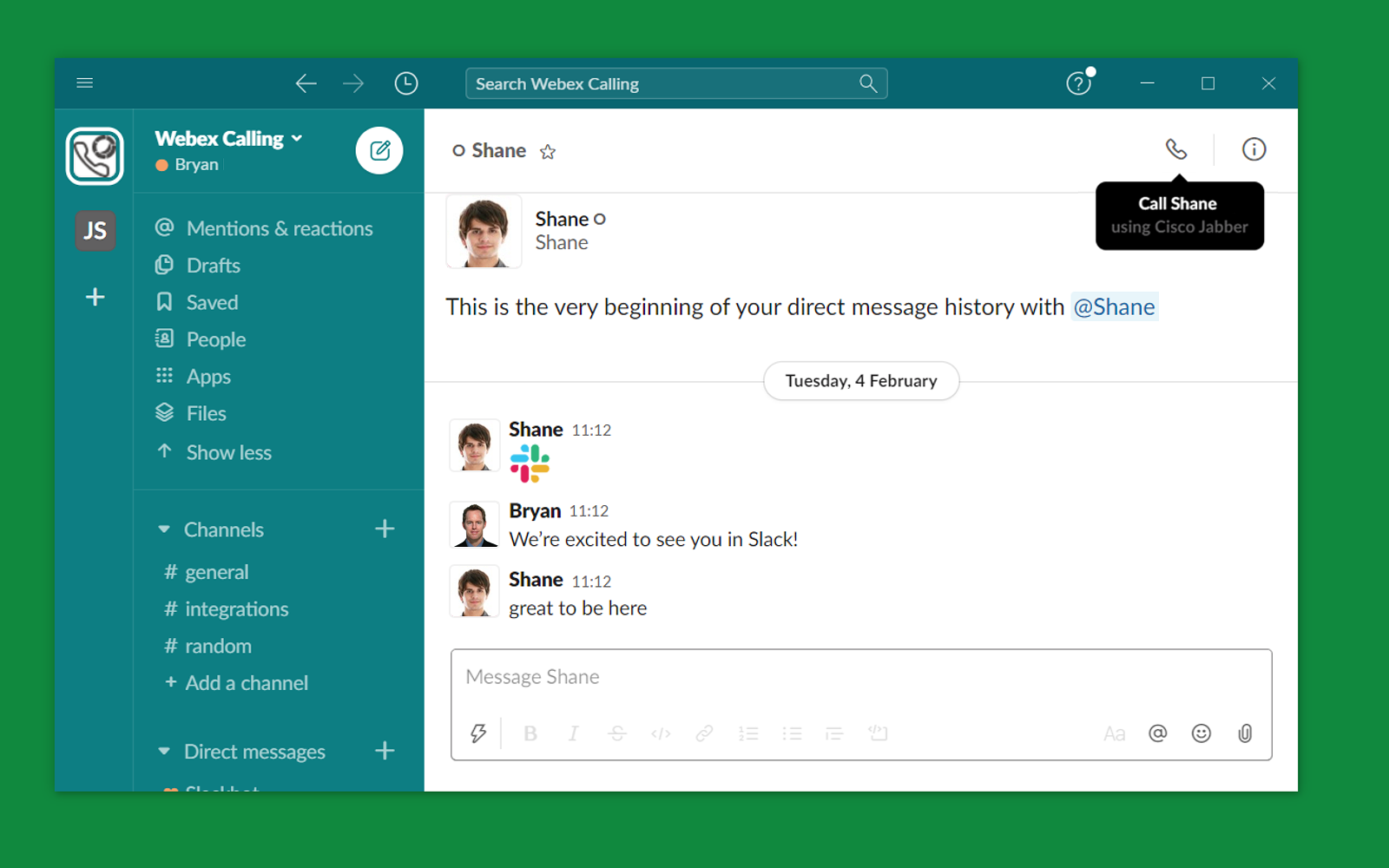Open the Tuesday, 4 February date menu
This screenshot has width=1389, height=868.
(861, 381)
